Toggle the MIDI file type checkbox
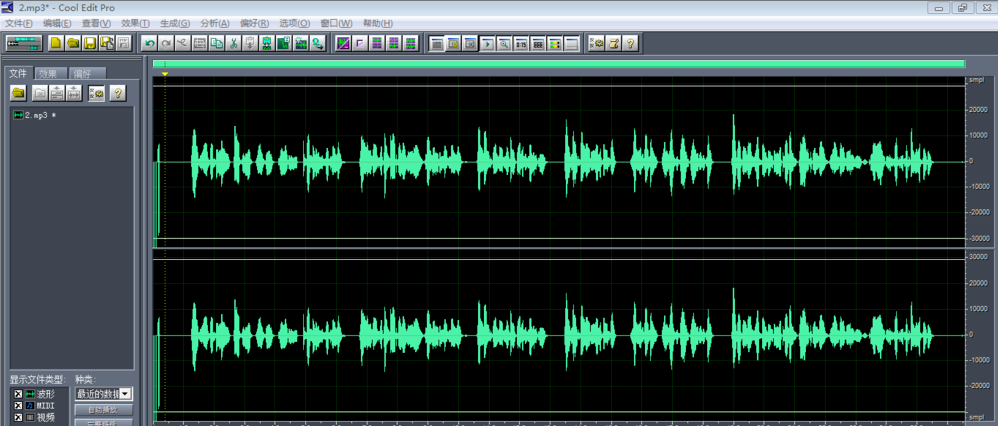The image size is (998, 426). click(16, 405)
